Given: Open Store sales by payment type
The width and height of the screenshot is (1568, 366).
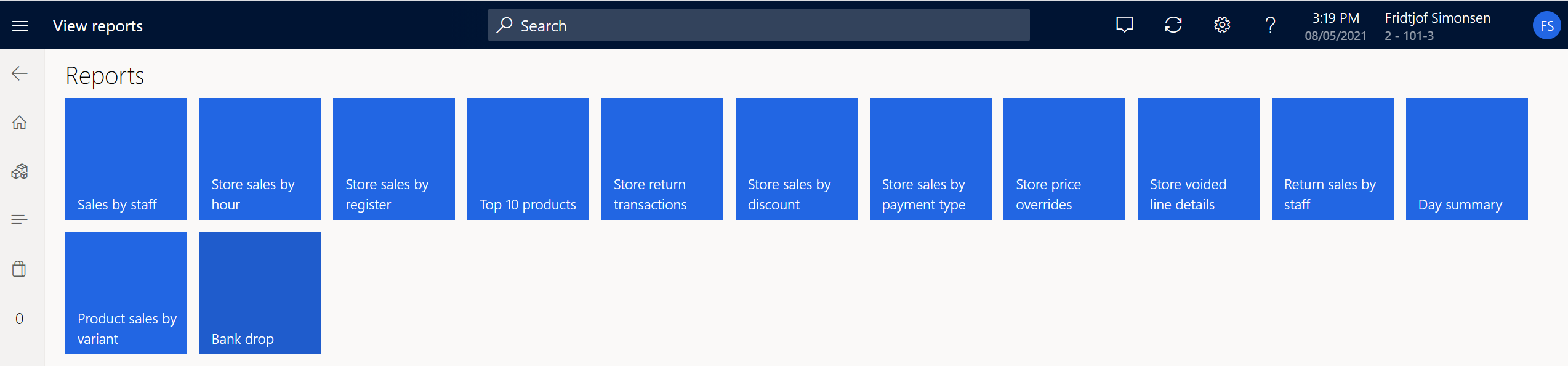Looking at the screenshot, I should click(x=930, y=159).
